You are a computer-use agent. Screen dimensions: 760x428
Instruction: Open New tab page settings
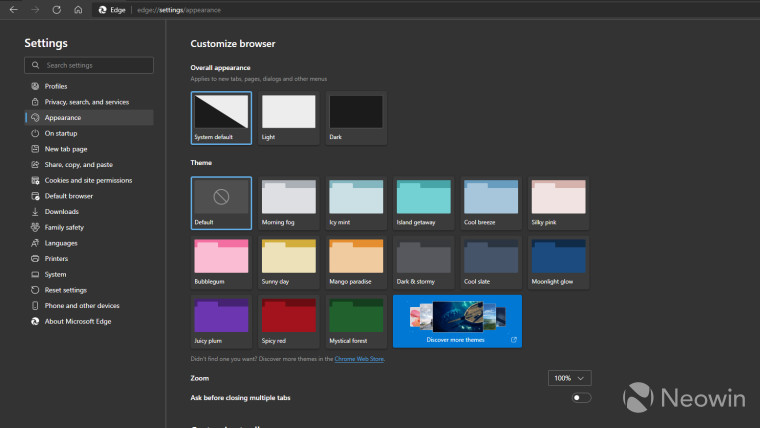point(89,149)
